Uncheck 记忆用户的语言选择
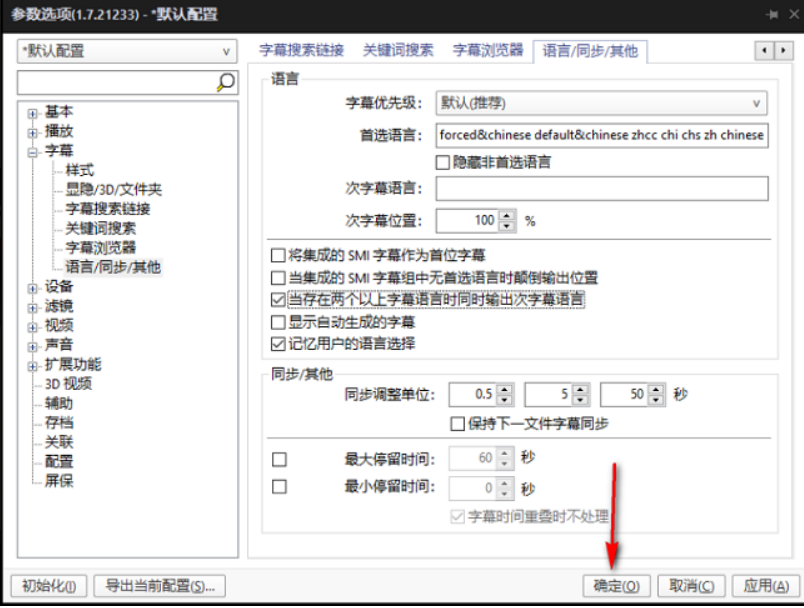 pyautogui.click(x=278, y=344)
